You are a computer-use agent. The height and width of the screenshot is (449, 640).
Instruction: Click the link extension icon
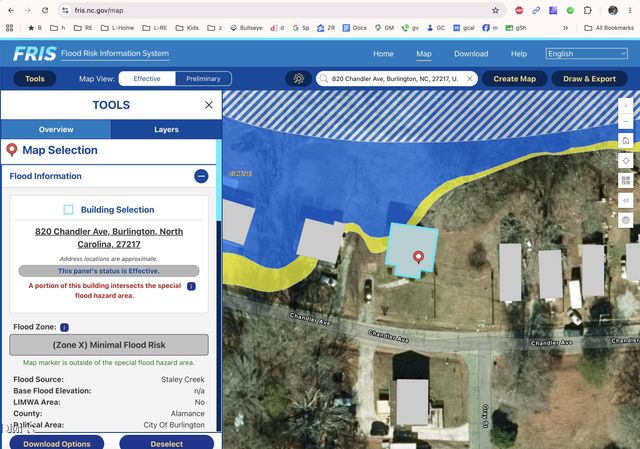click(x=536, y=10)
